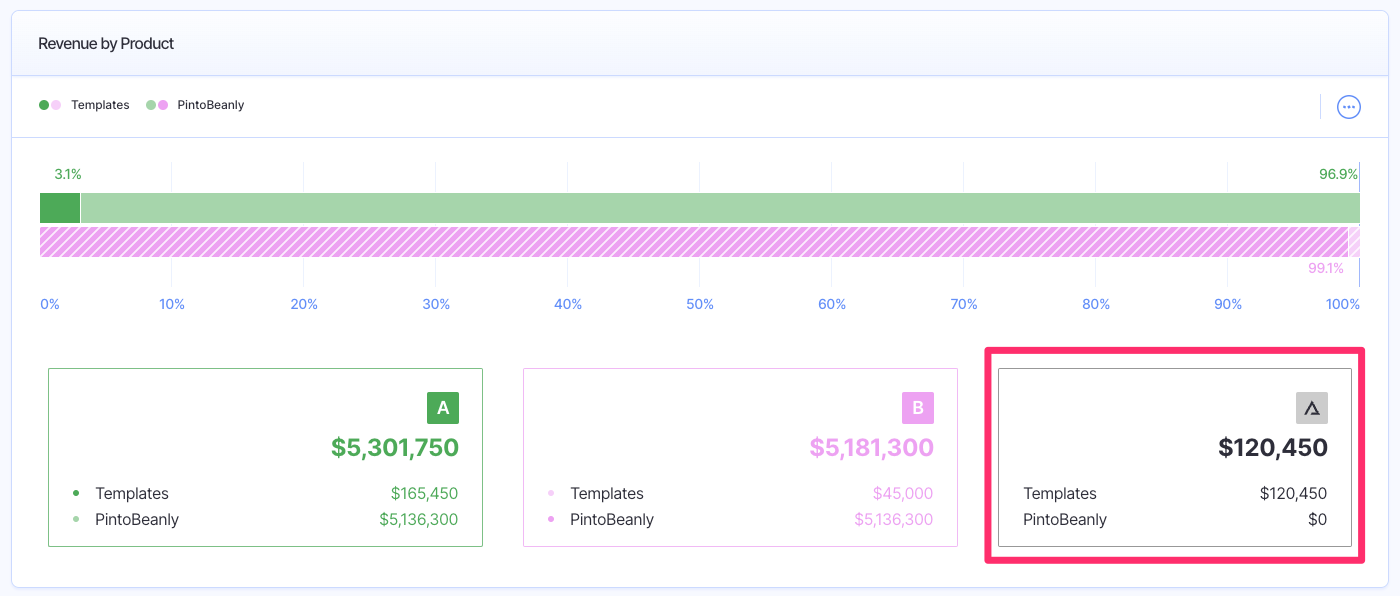Image resolution: width=1400 pixels, height=596 pixels.
Task: Click the dark green 3.1% bar segment
Action: coord(59,207)
